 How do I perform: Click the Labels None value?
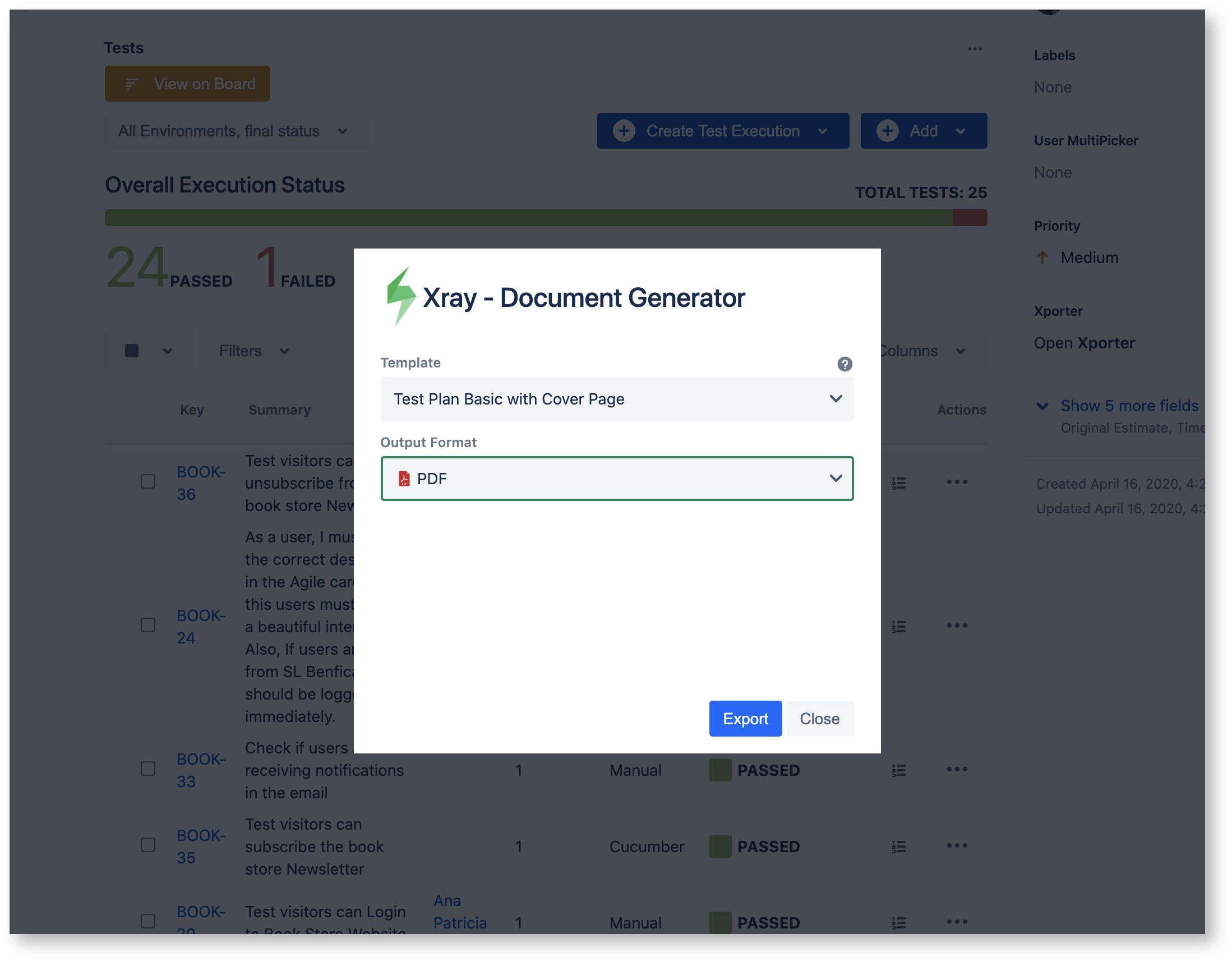pos(1053,88)
